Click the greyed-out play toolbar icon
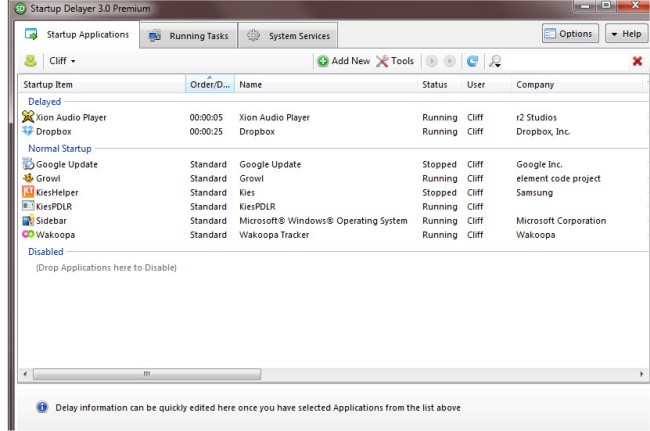Screen dimensions: 650x431 coord(432,61)
